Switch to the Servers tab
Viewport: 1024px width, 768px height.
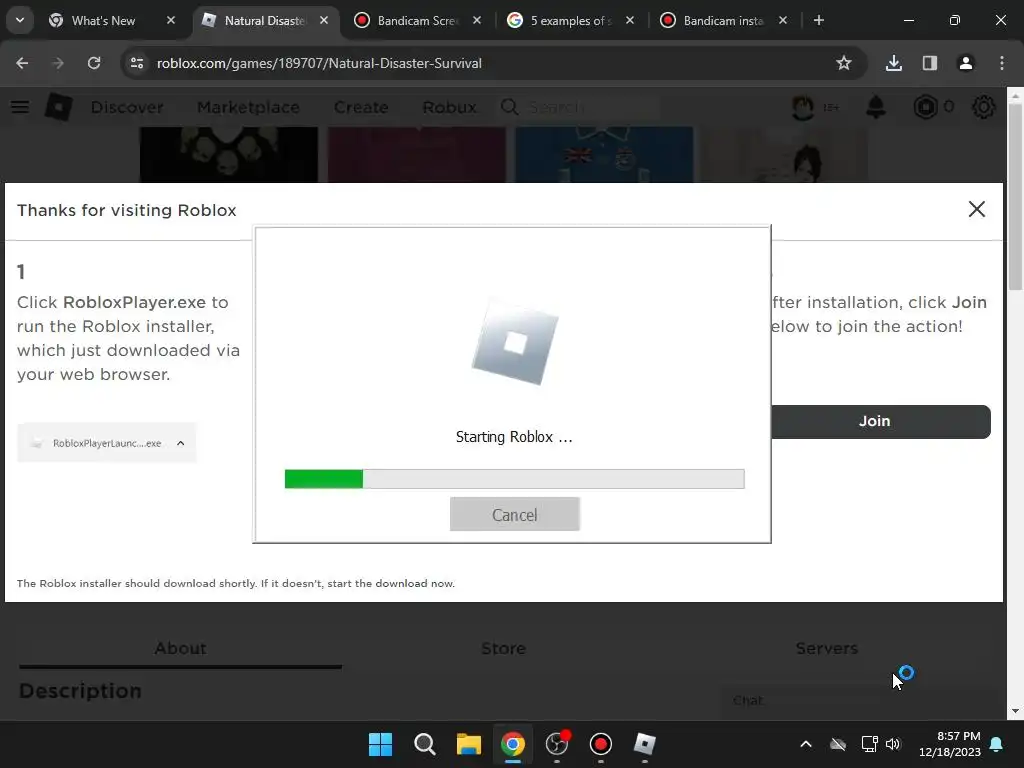click(x=827, y=648)
